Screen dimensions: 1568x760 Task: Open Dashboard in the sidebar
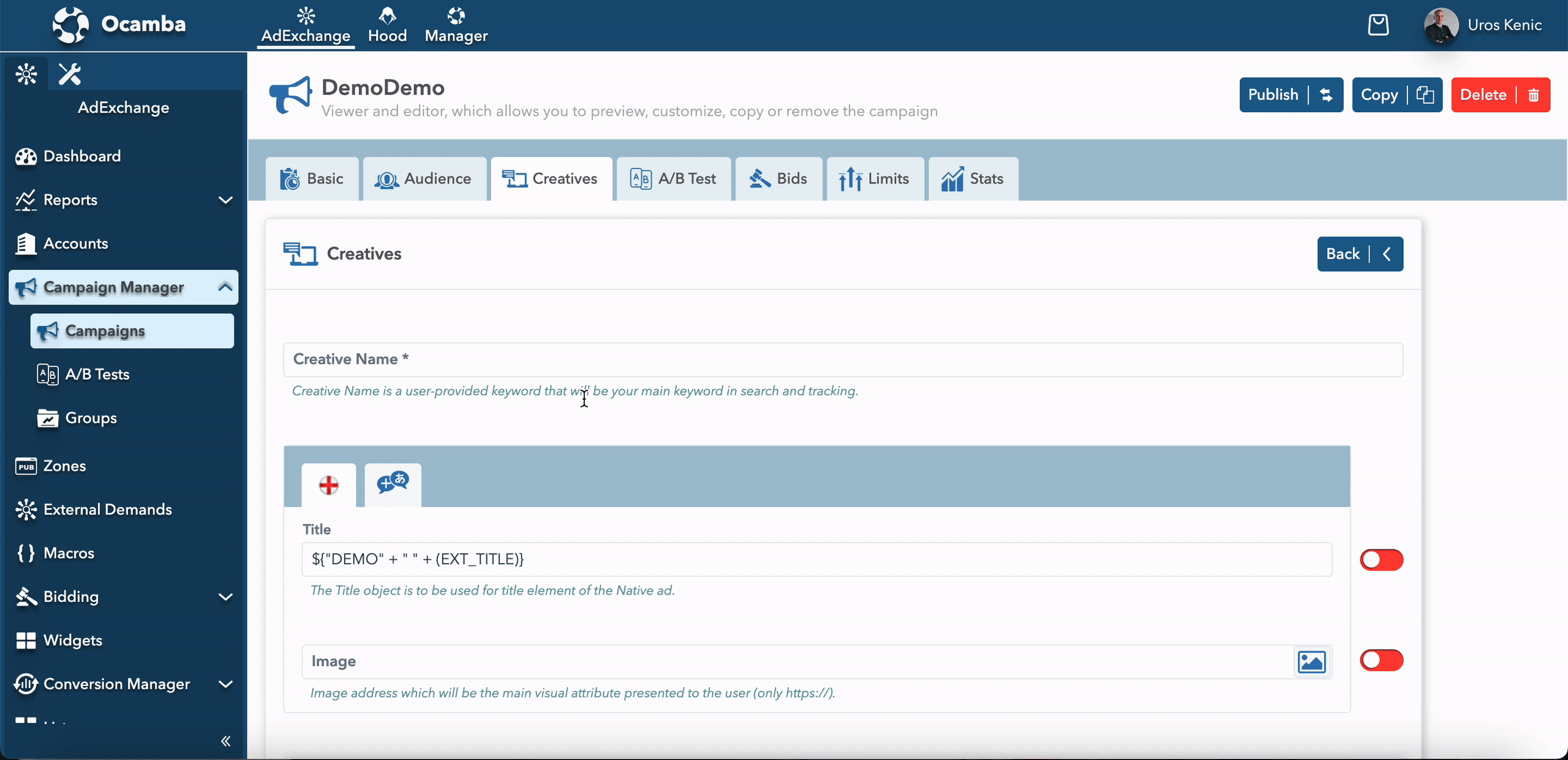click(x=124, y=156)
